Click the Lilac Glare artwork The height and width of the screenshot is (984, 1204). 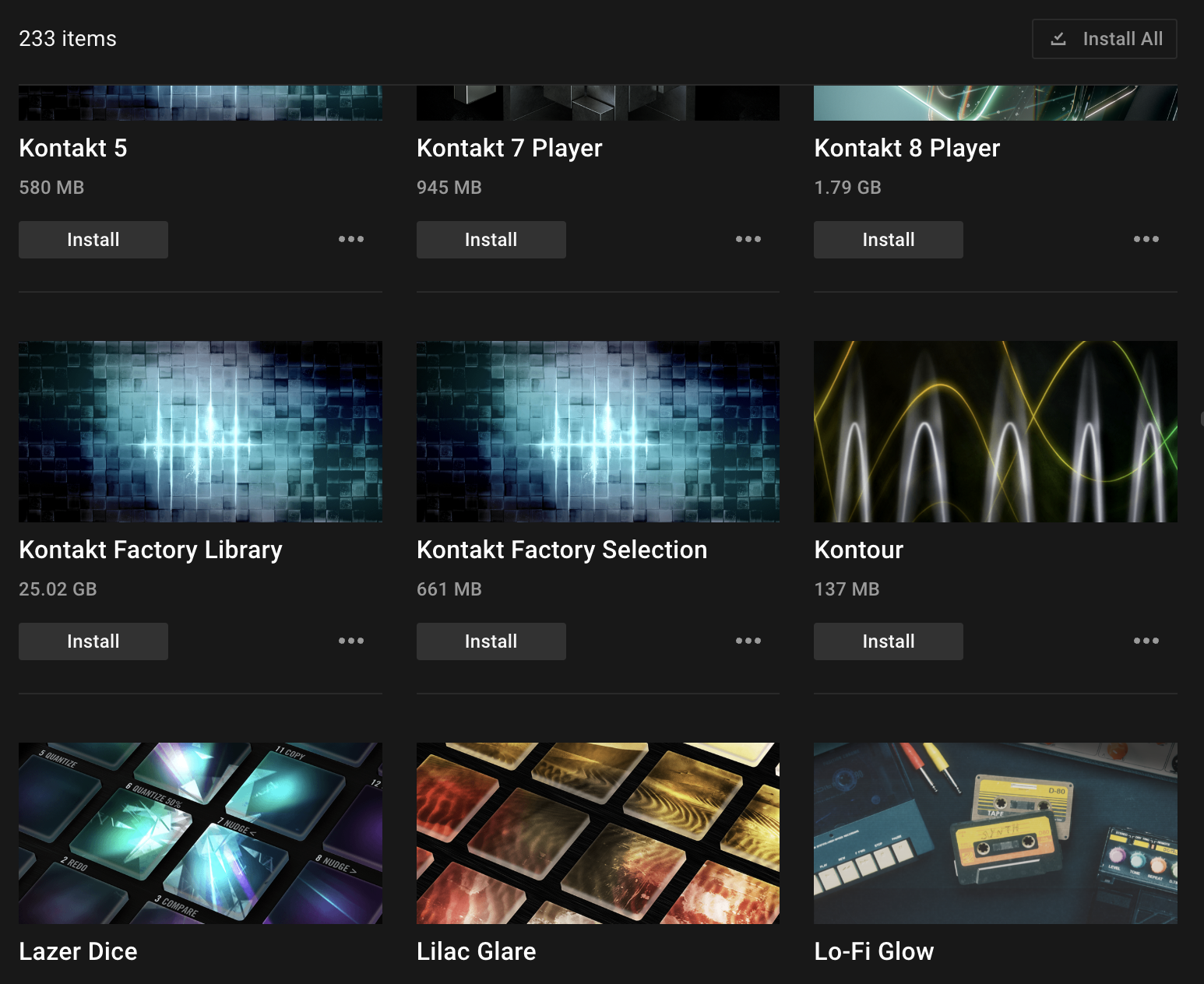tap(598, 833)
